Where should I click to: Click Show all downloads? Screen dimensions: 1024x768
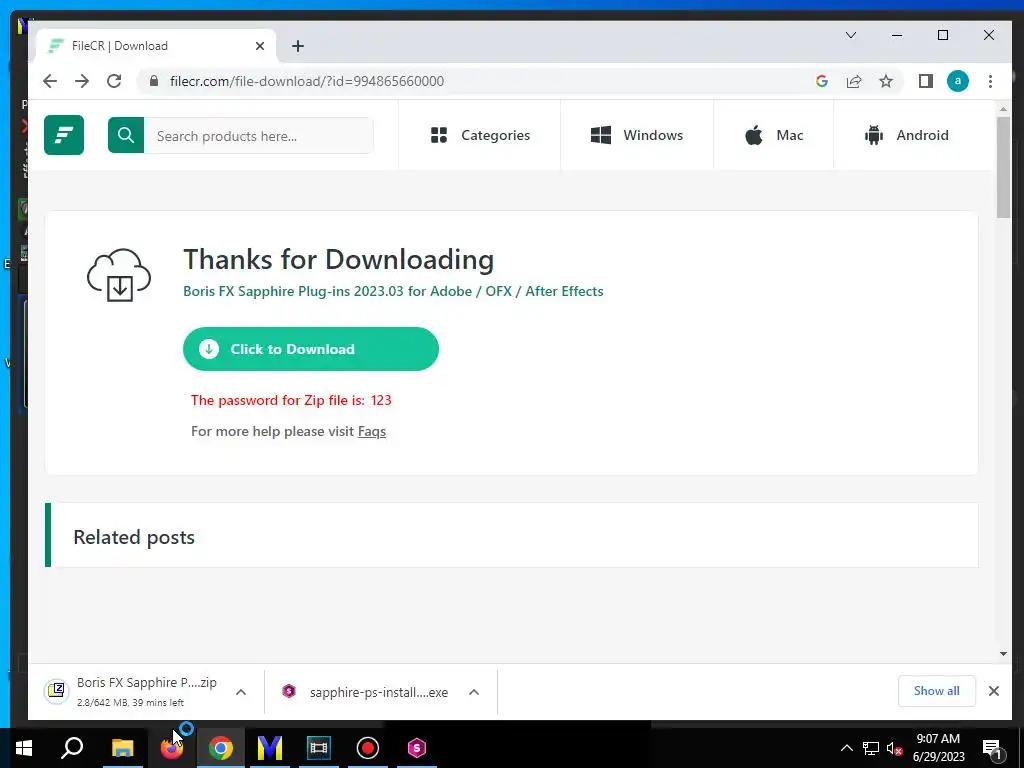point(936,691)
